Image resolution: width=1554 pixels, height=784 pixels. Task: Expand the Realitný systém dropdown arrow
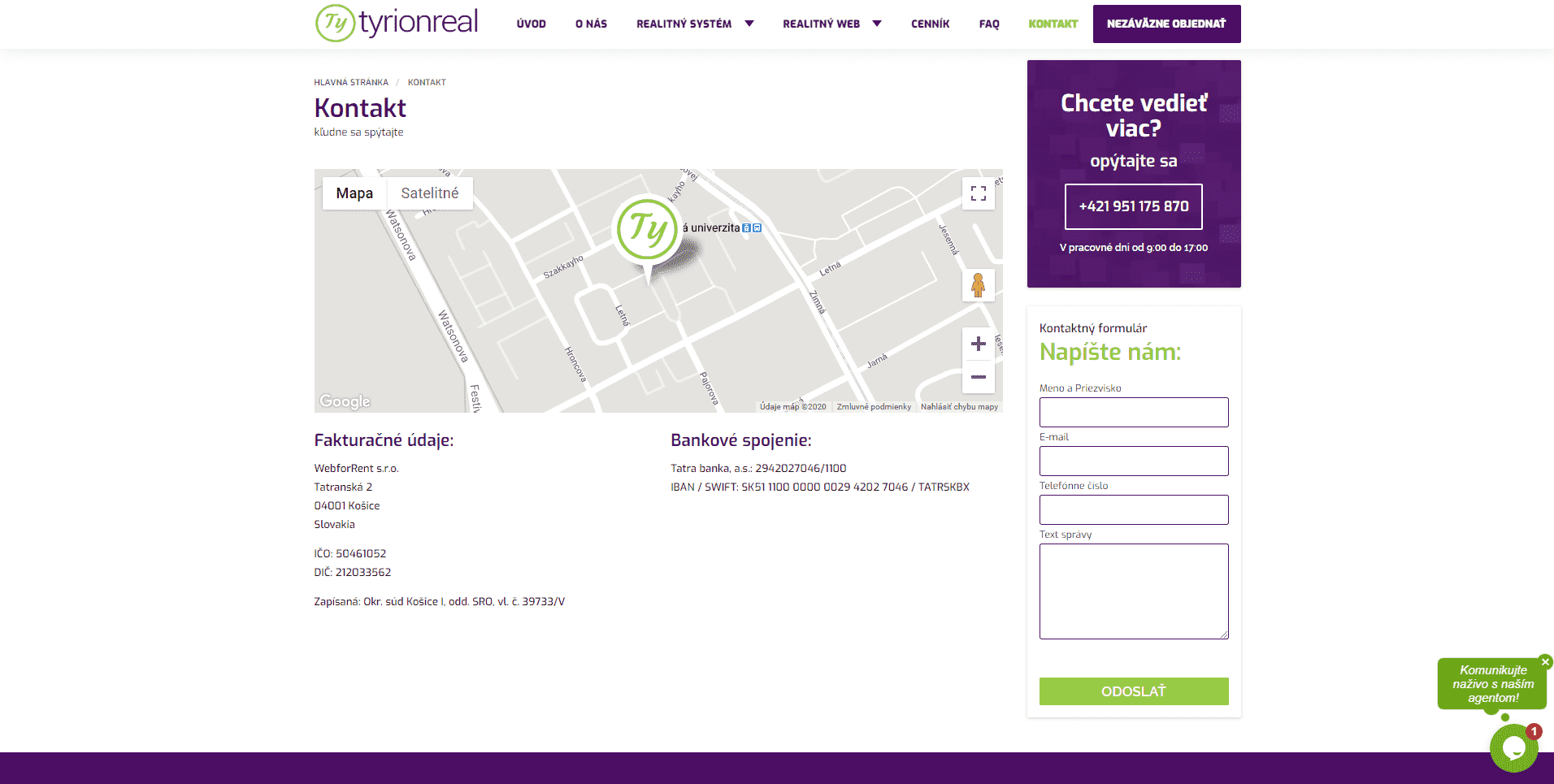[749, 24]
